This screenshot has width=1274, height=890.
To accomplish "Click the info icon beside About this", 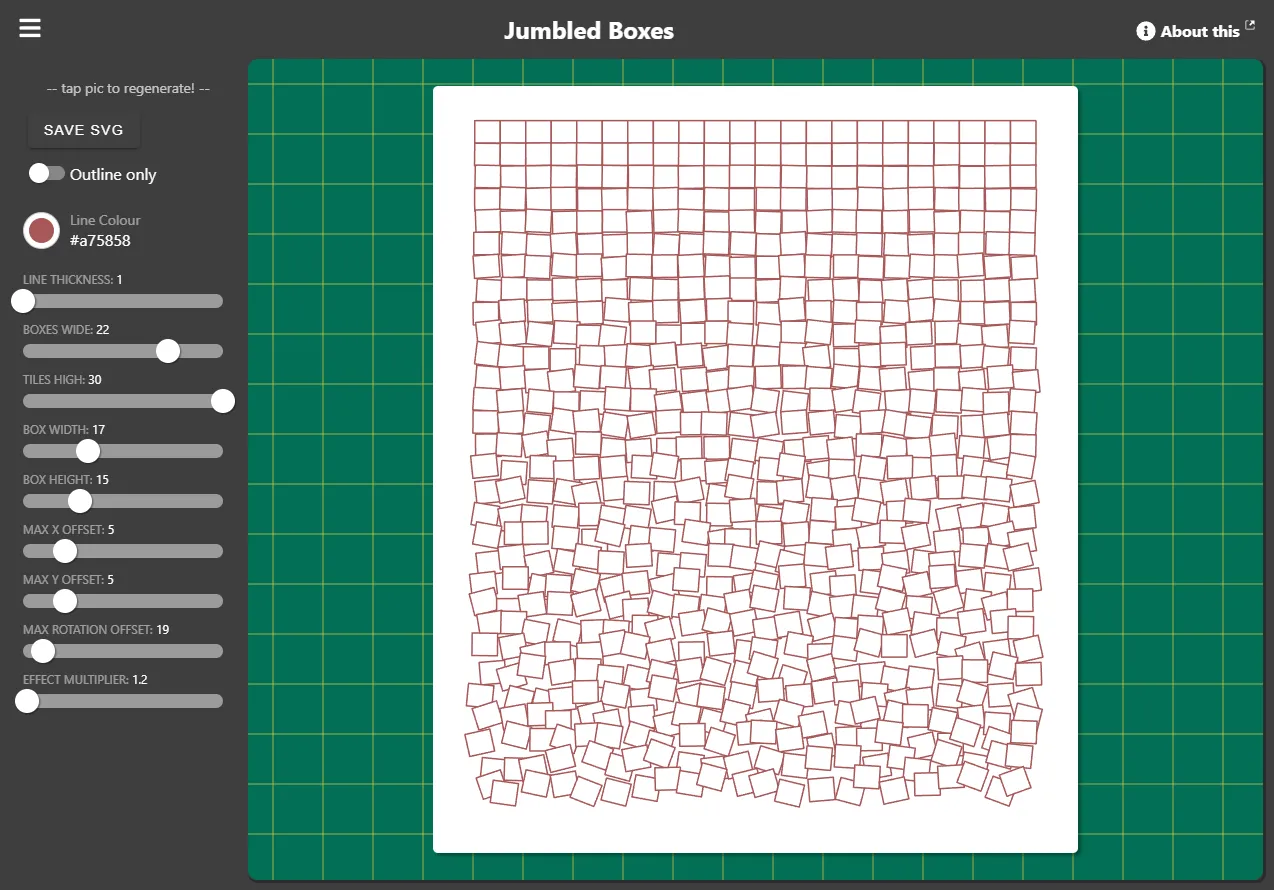I will [x=1145, y=31].
